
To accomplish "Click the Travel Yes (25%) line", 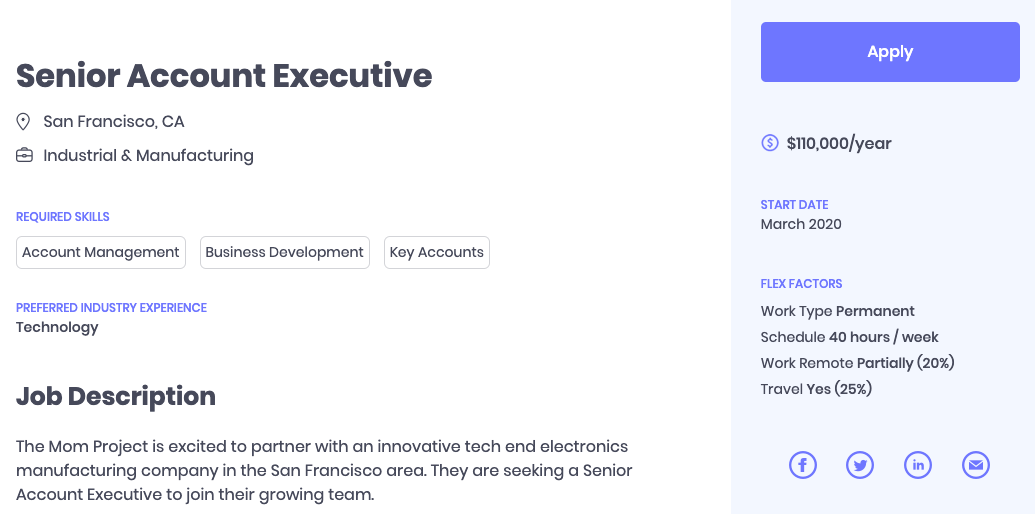I will click(816, 389).
